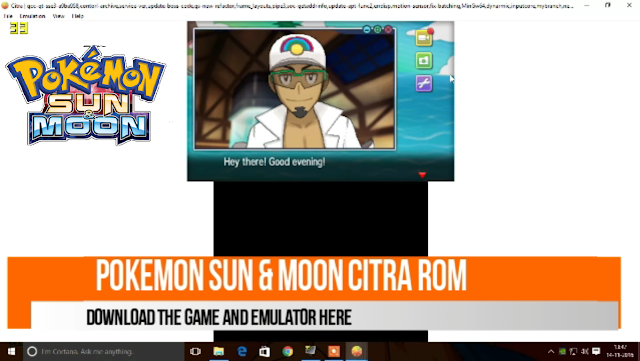The image size is (640, 361).
Task: Click the Pokemon Sun Moon logo
Action: [85, 96]
